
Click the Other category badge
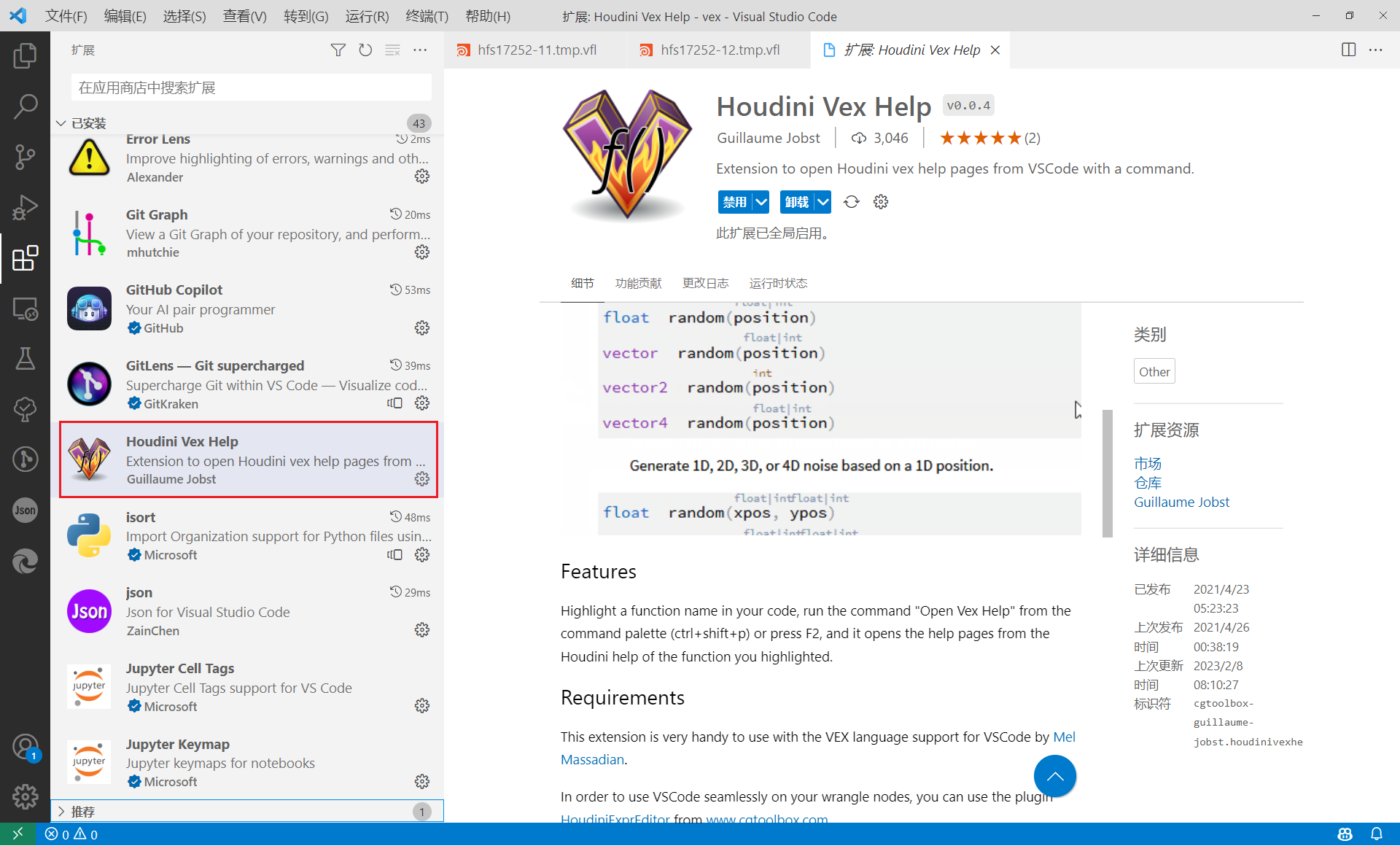click(1154, 370)
